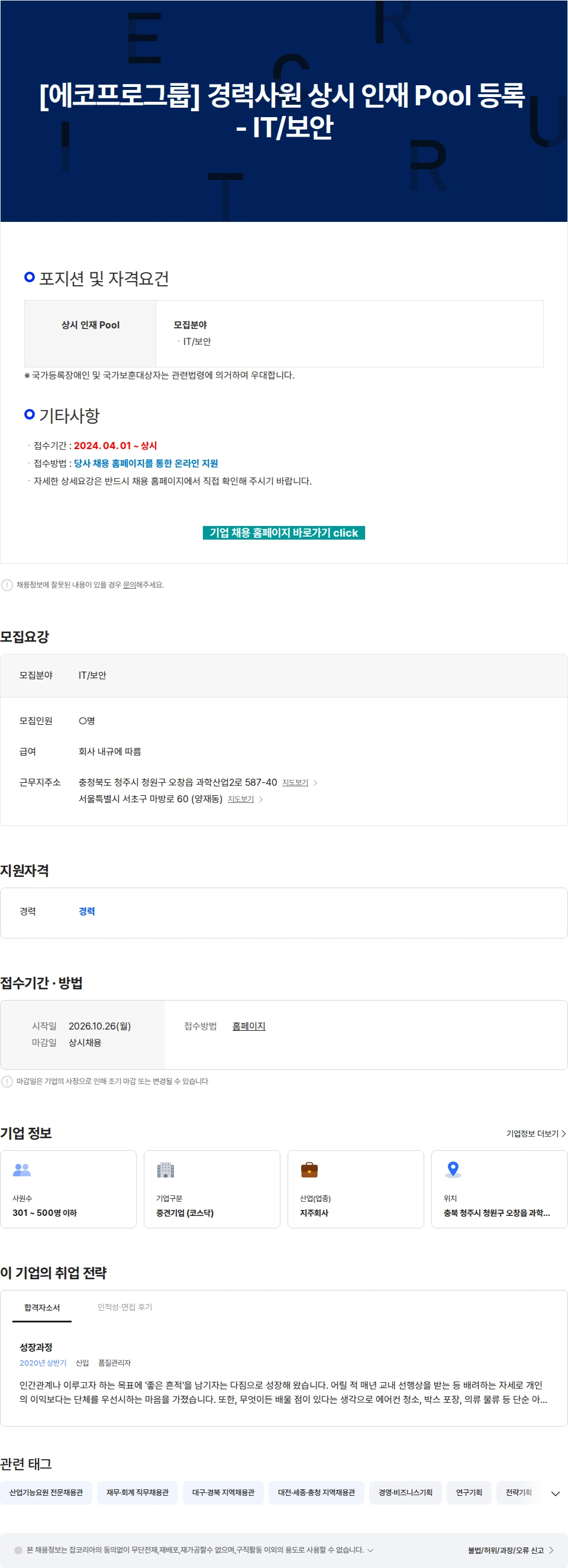The height and width of the screenshot is (1568, 568).
Task: Click the 301 ~ 500명 이하 employee count
Action: click(44, 1213)
